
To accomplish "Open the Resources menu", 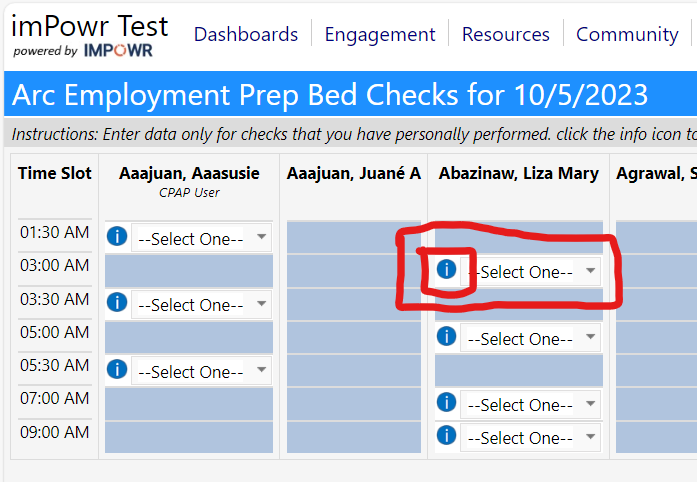I will [x=506, y=34].
